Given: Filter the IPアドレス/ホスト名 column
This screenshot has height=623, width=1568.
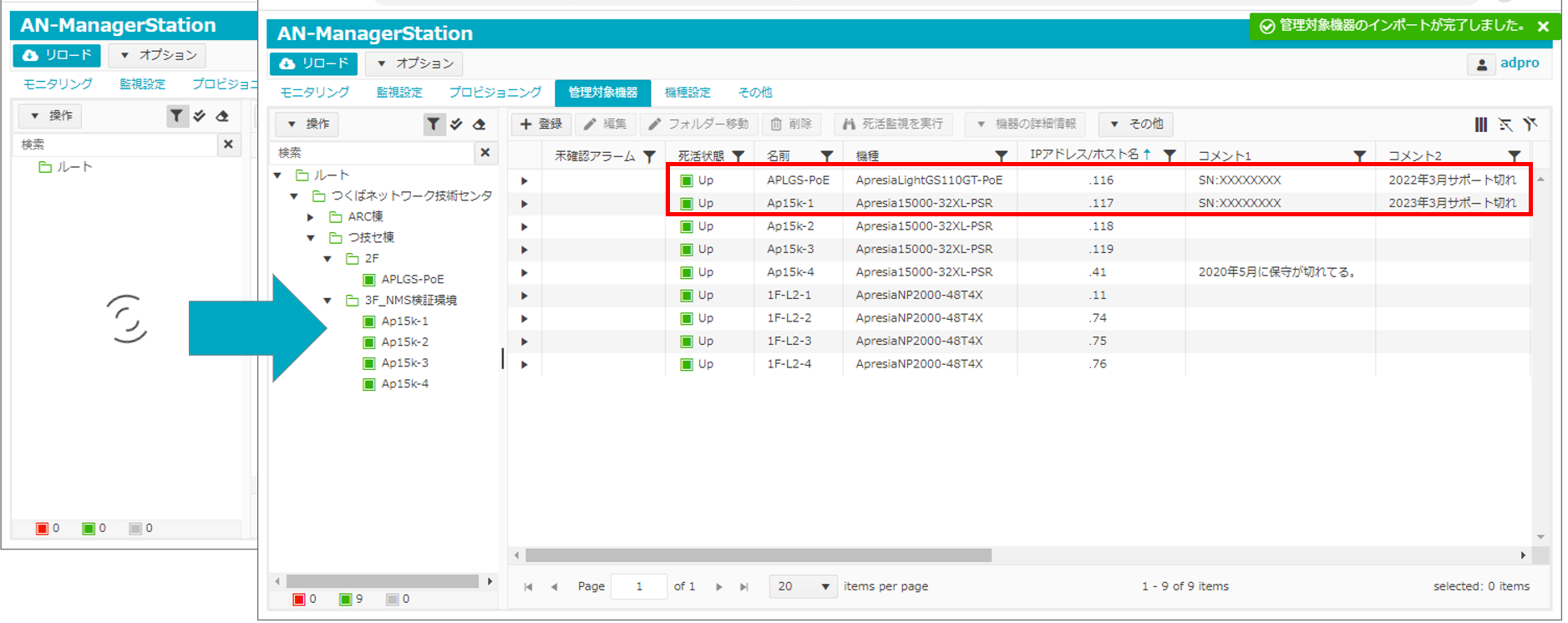Looking at the screenshot, I should 1170,156.
